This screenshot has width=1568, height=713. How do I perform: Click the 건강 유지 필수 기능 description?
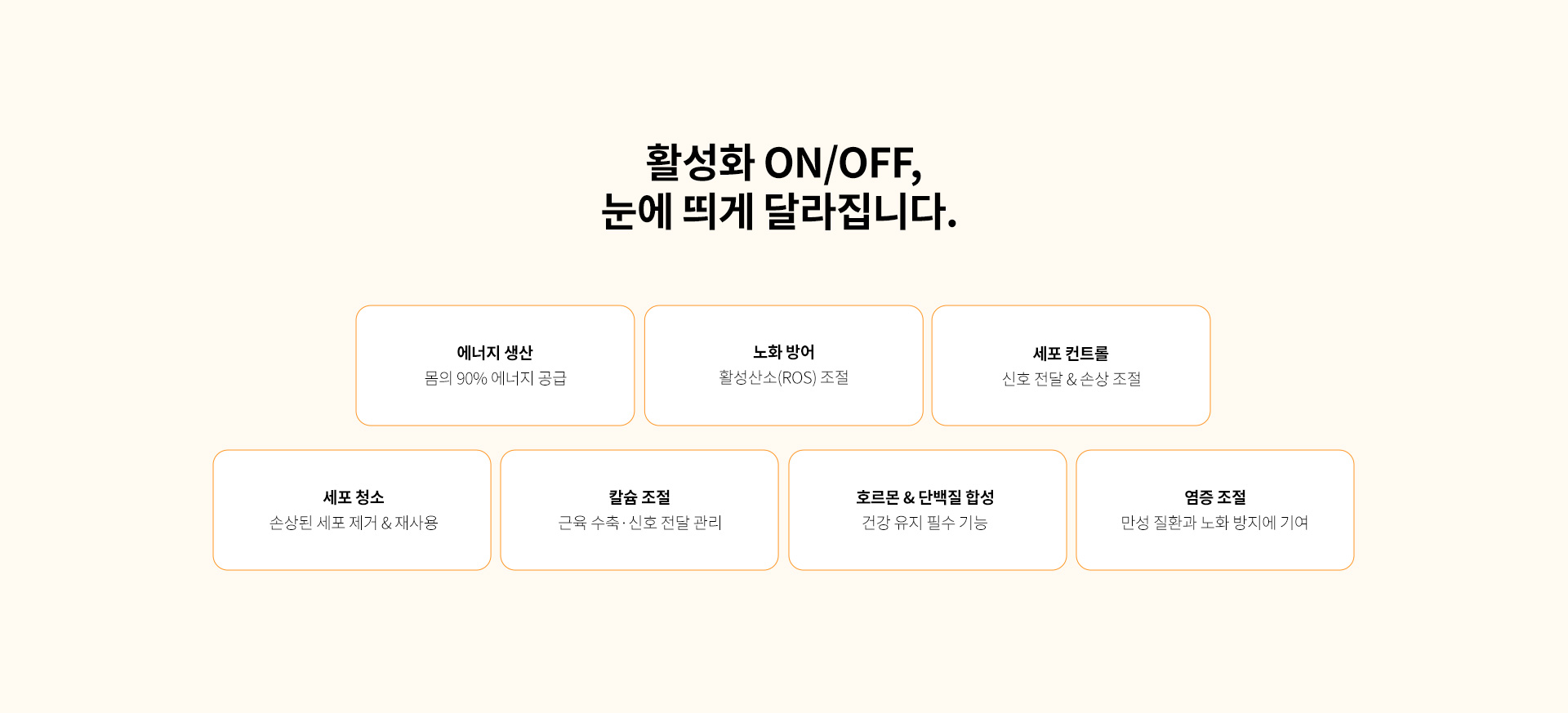[924, 523]
